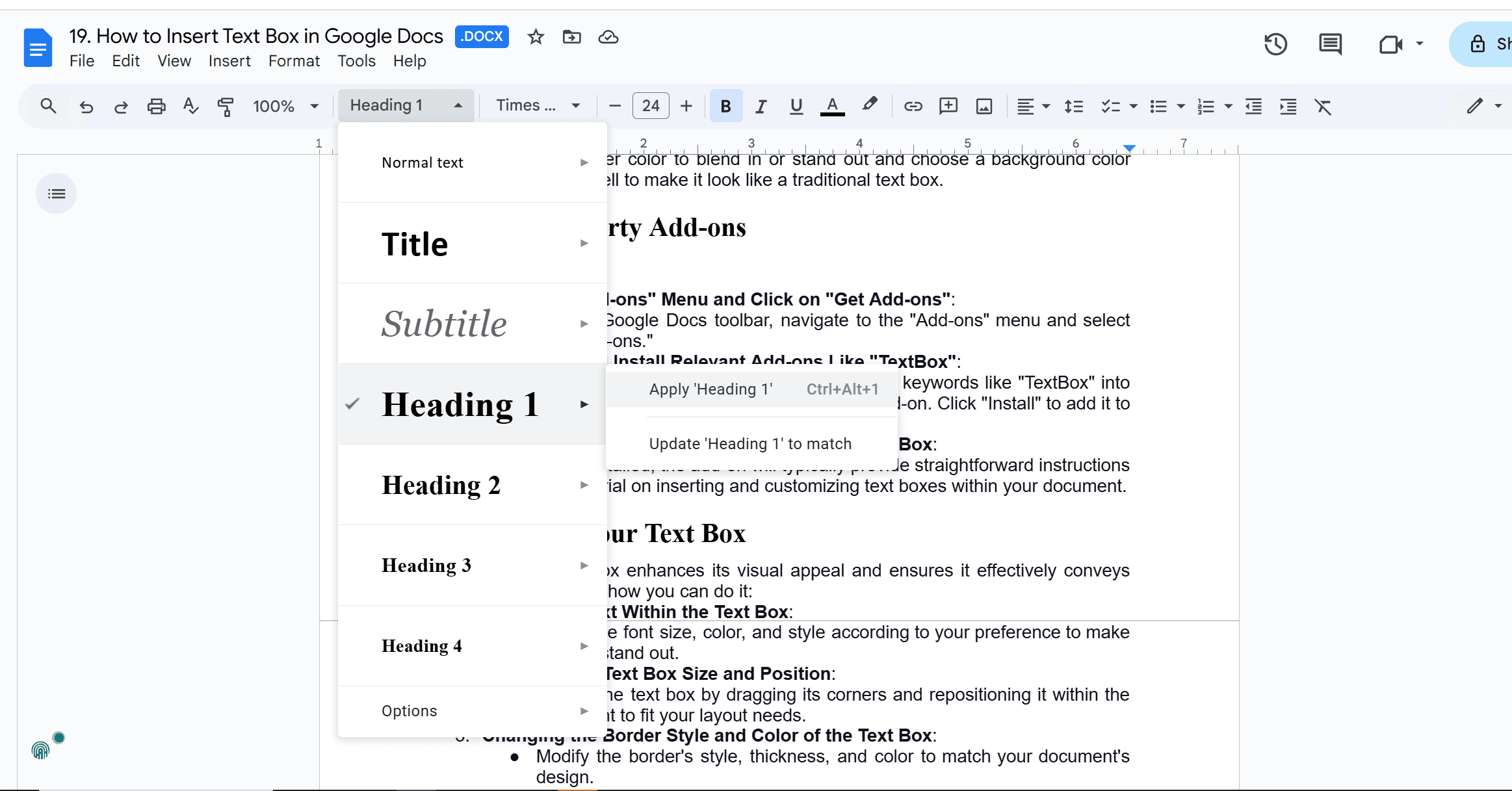Open the Tools menu
The image size is (1512, 791).
(x=356, y=60)
